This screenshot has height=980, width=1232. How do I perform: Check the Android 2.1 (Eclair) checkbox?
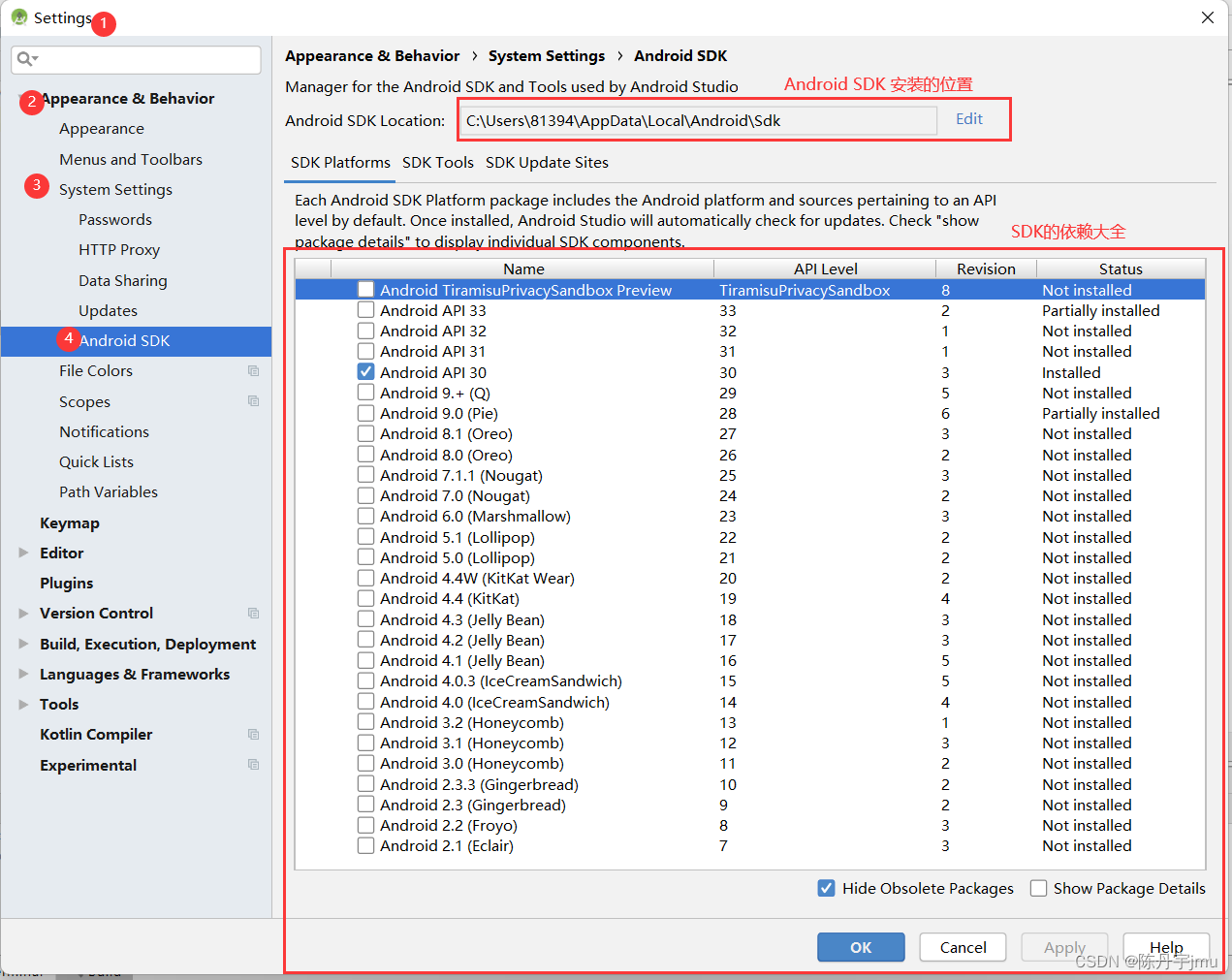pos(365,845)
